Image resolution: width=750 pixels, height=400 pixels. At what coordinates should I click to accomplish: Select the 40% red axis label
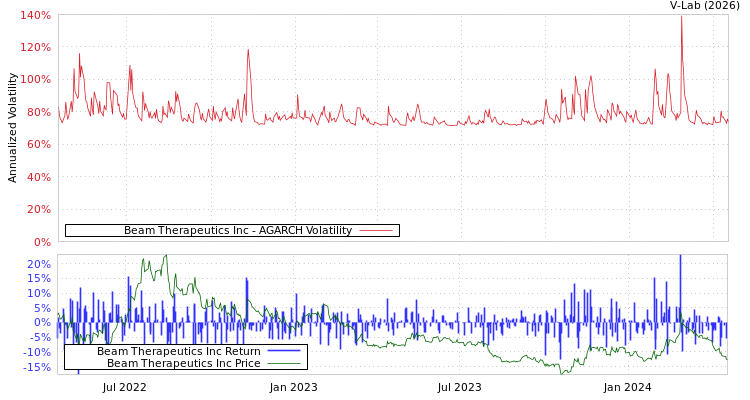(38, 177)
